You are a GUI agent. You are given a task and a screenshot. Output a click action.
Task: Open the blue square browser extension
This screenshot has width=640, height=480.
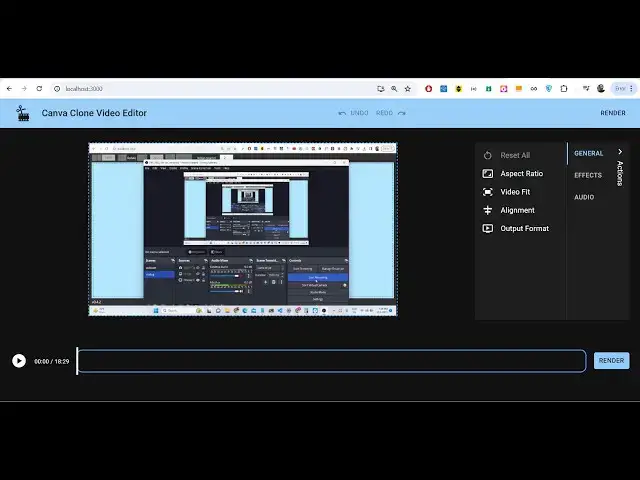pos(443,89)
